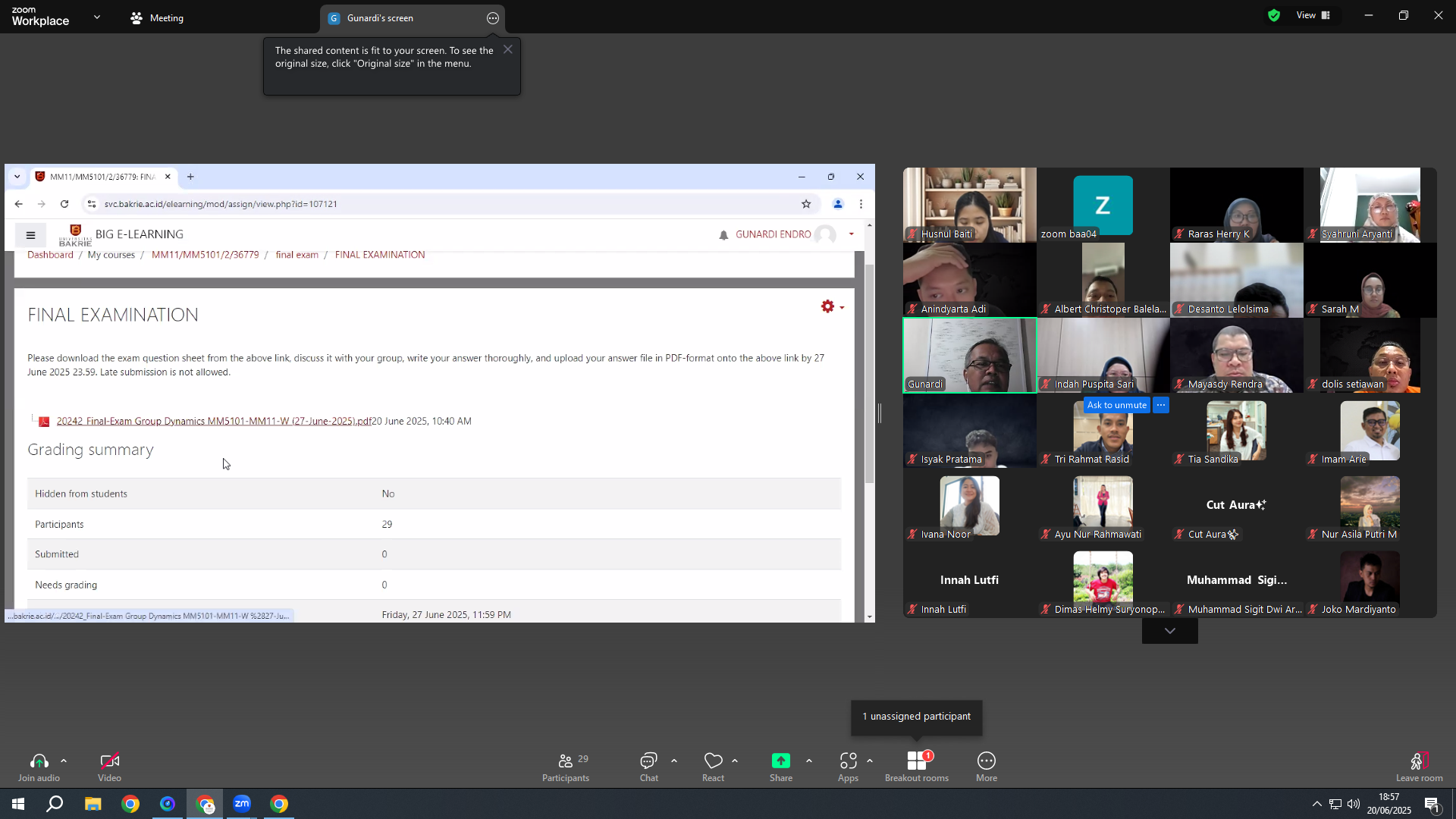Select Husnul Baiti's video tile

tap(970, 205)
